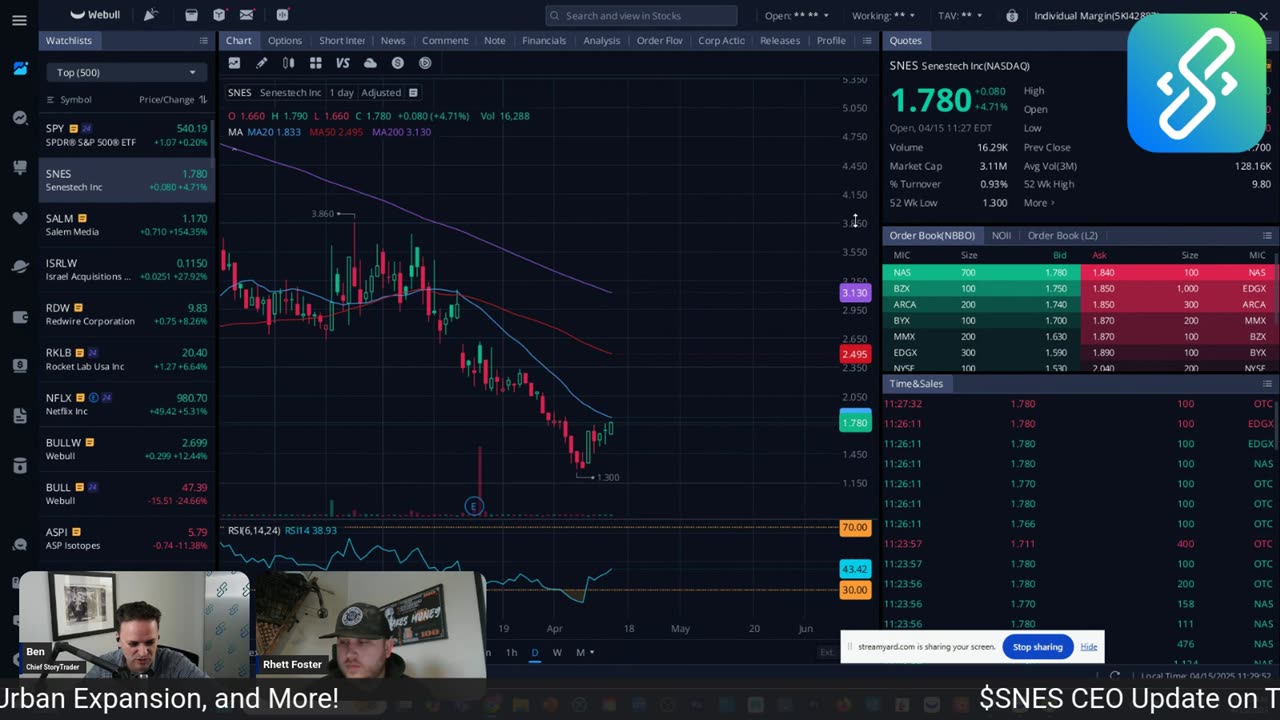Click the earnings E marker on chart

[x=474, y=506]
